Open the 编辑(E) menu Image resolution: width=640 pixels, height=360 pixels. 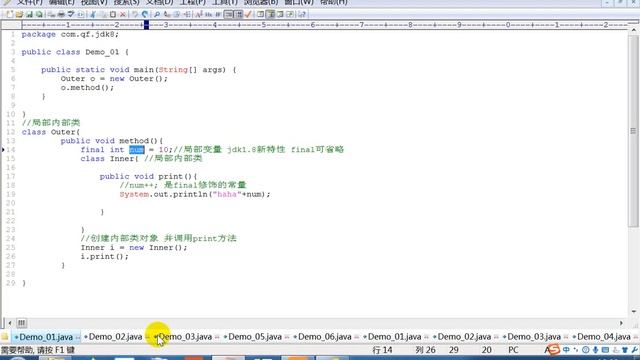coord(61,2)
